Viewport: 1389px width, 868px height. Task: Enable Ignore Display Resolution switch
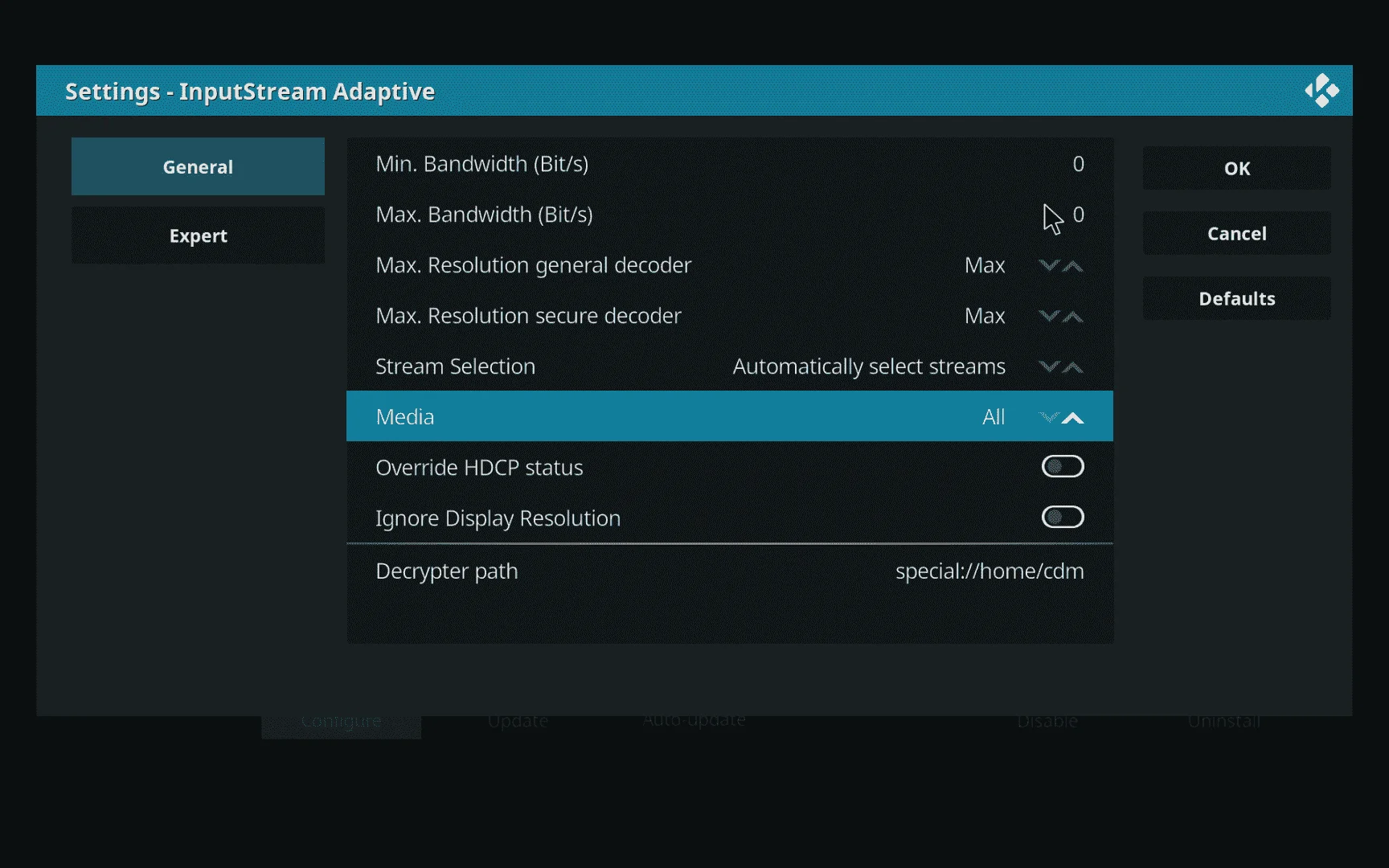1063,517
